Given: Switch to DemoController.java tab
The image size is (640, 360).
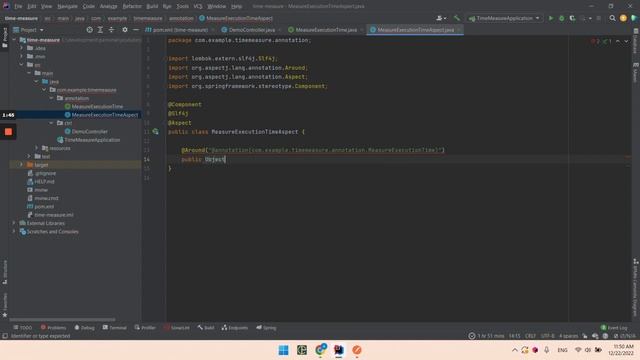Looking at the screenshot, I should coord(251,30).
